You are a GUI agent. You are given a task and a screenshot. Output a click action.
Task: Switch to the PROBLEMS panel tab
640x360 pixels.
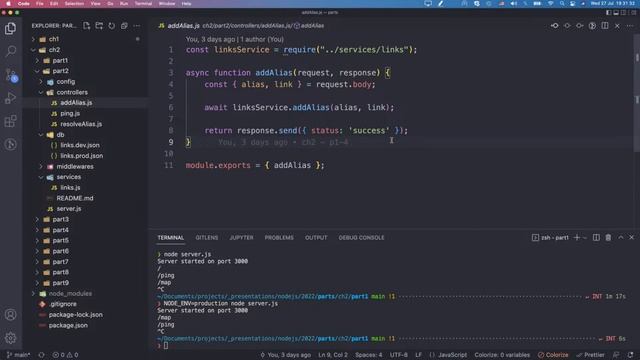pos(279,238)
